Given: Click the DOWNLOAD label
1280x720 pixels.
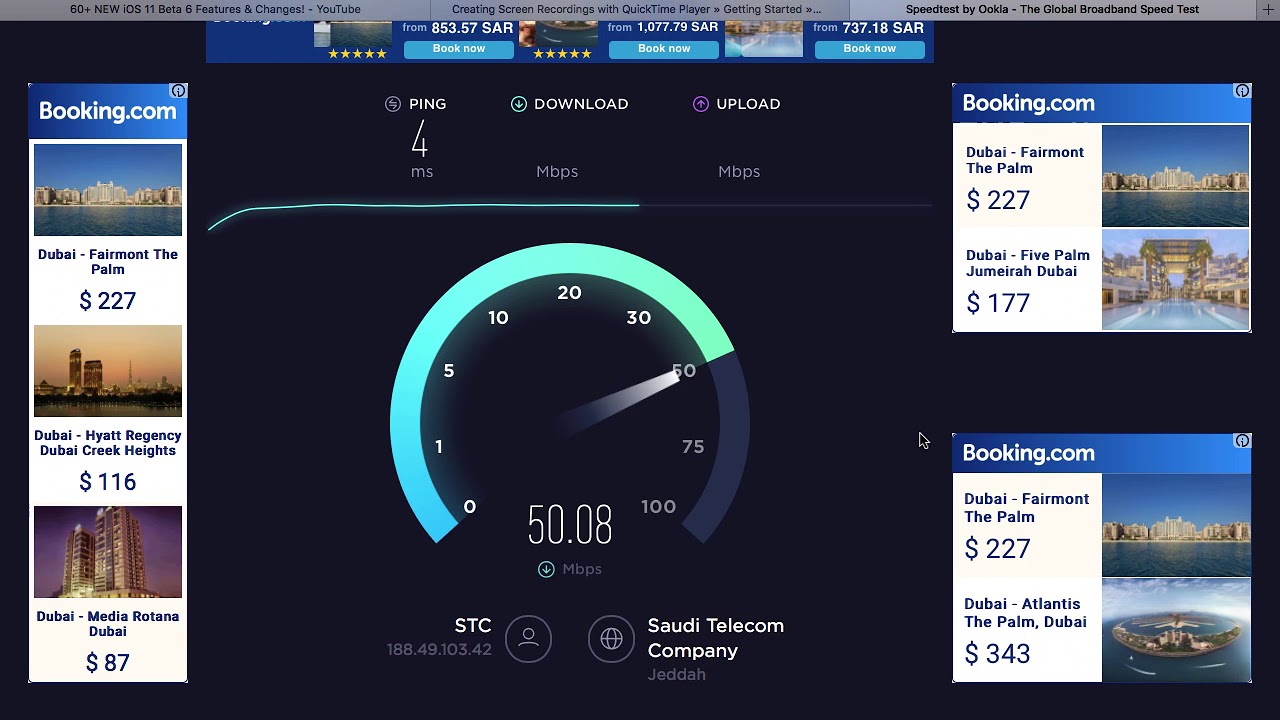Looking at the screenshot, I should 581,104.
